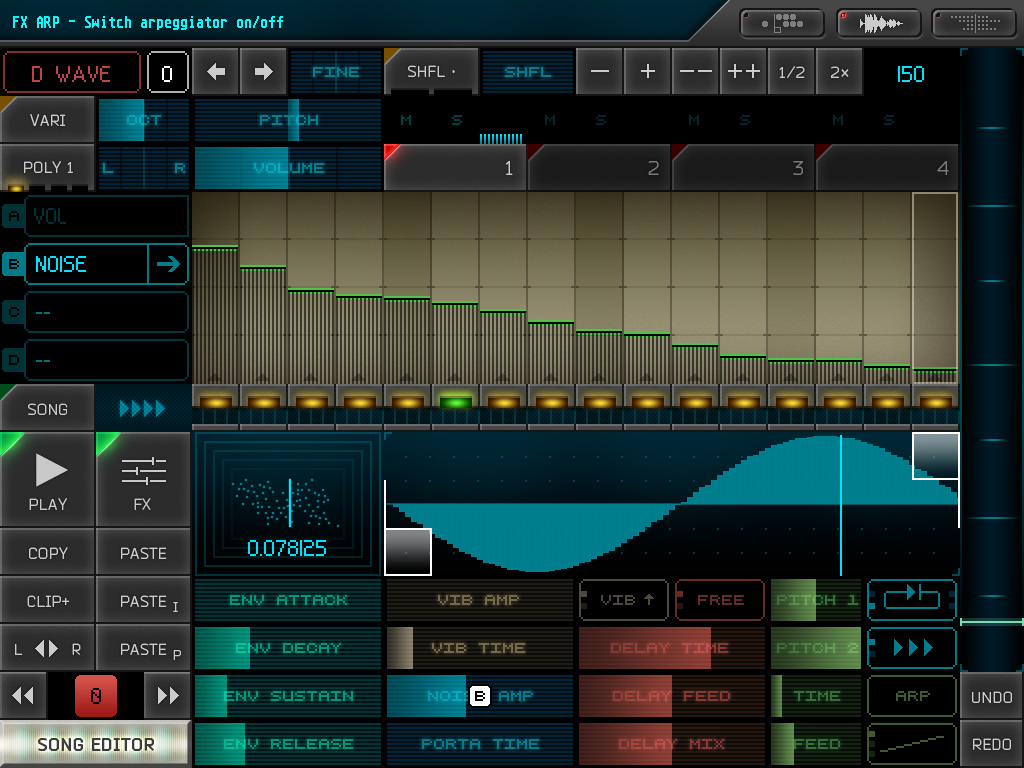Rewind with the double-left arrows
Screen dimensions: 1024x768
pos(23,696)
